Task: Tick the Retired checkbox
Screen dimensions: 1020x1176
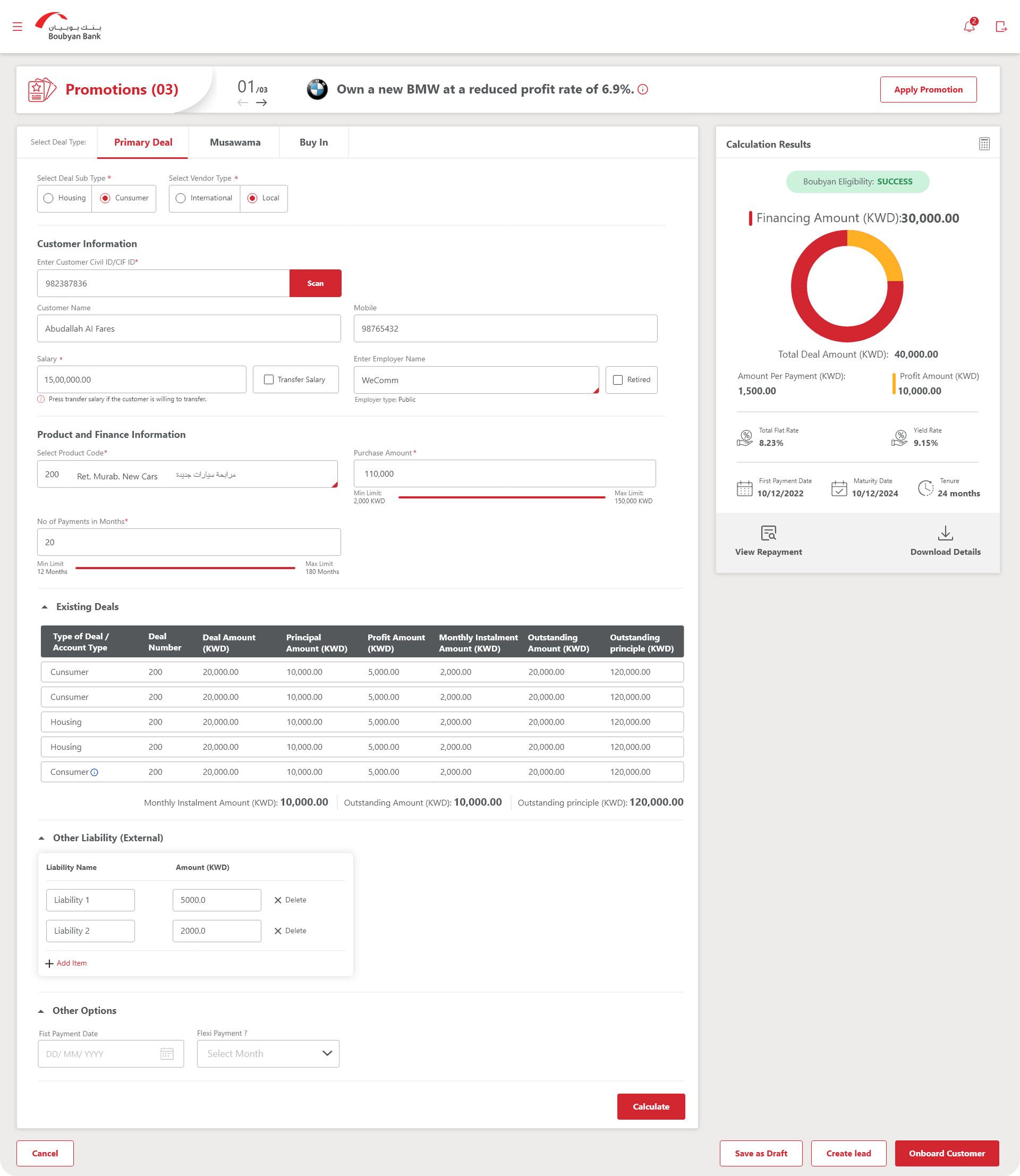Action: 617,379
